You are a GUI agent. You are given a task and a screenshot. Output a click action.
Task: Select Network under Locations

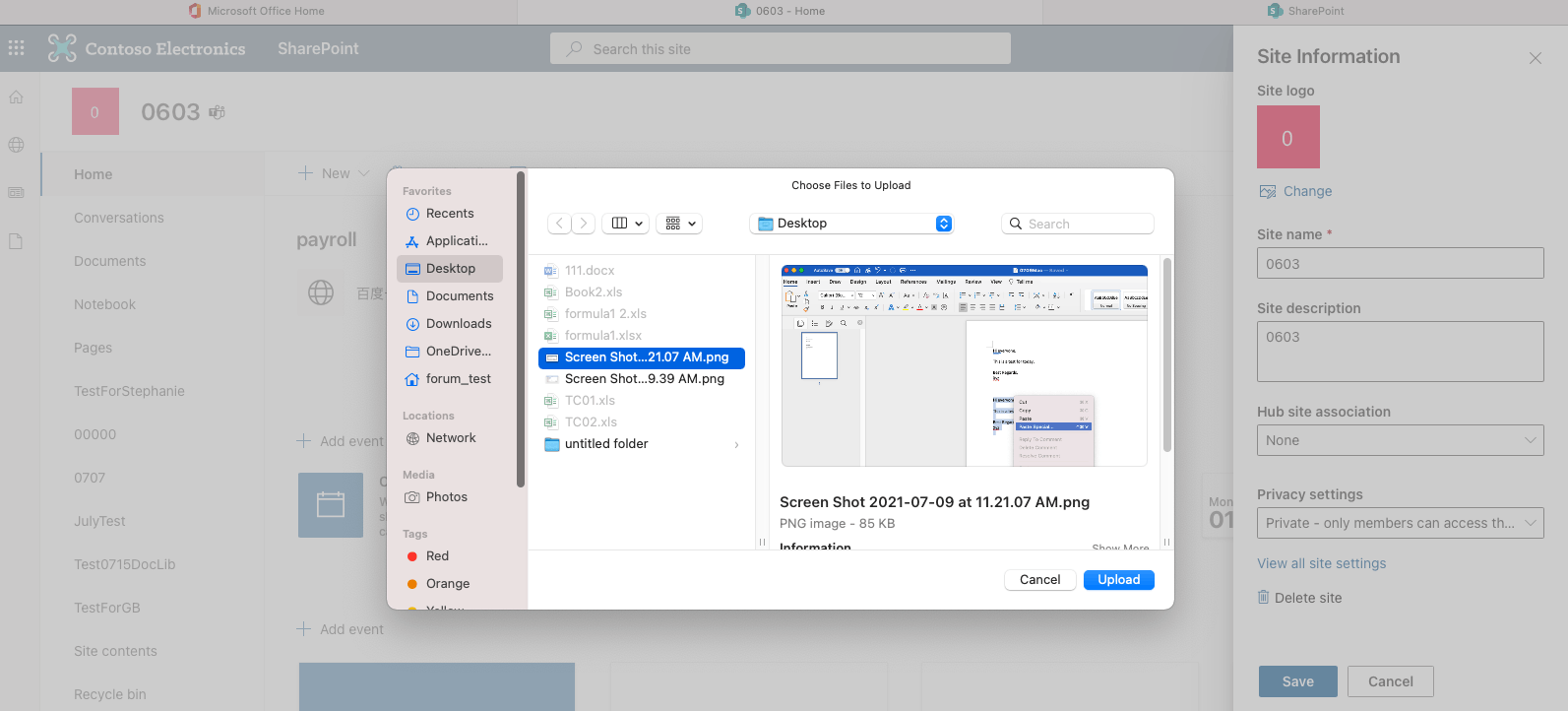tap(450, 438)
